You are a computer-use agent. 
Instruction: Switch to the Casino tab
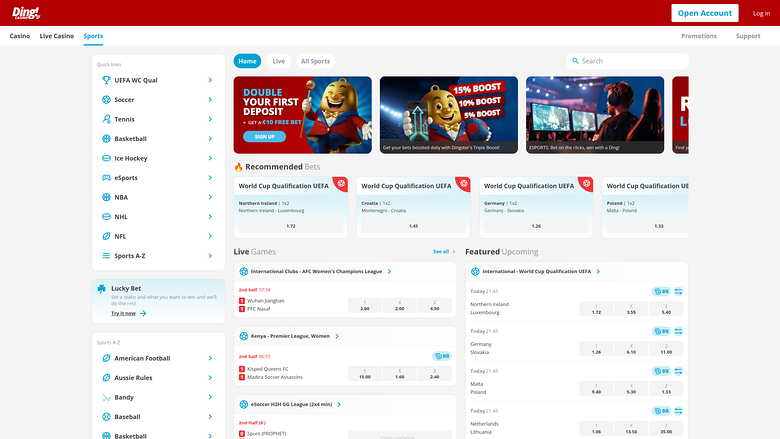click(20, 36)
